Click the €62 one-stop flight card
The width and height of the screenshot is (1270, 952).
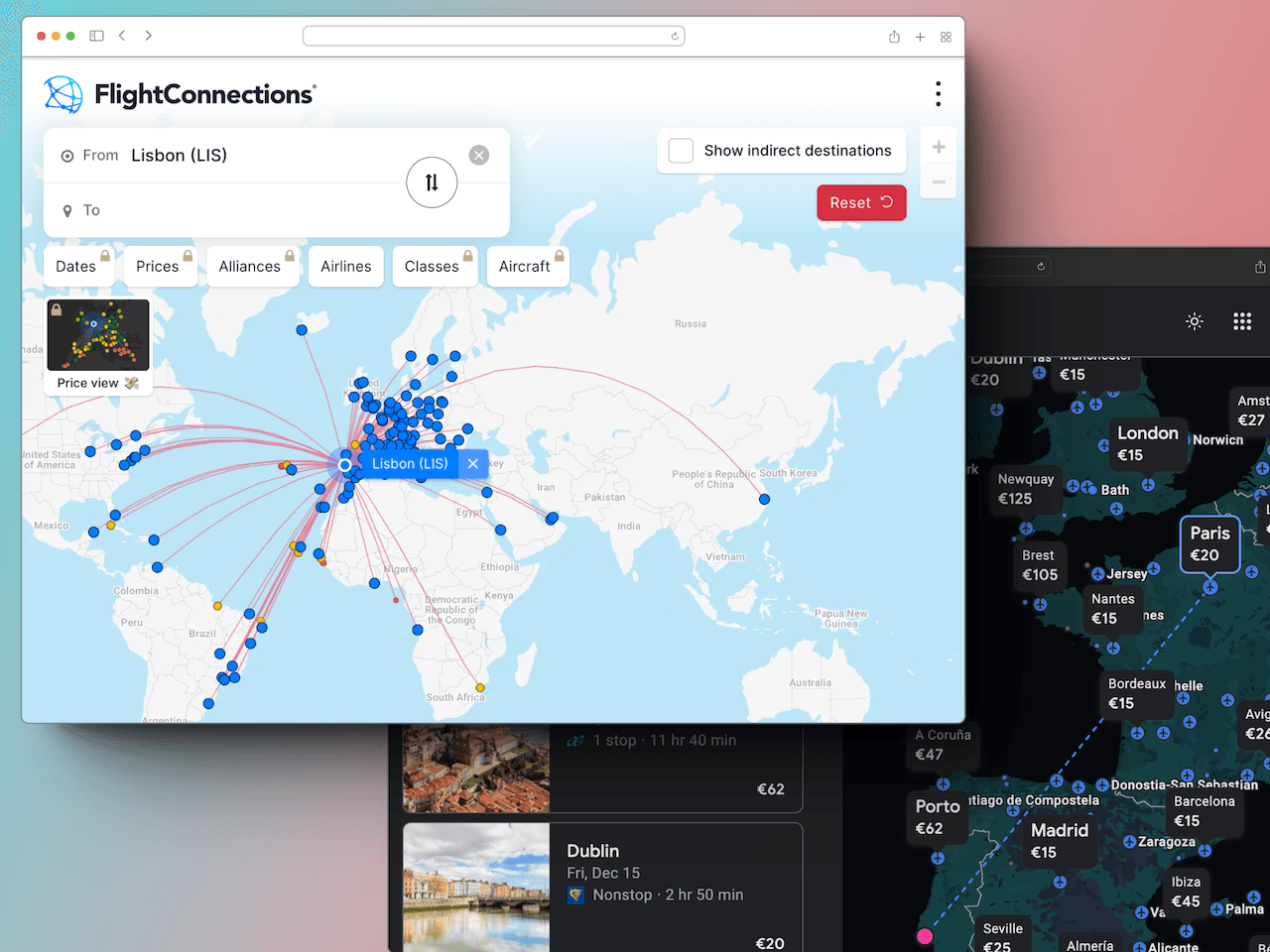pos(602,768)
